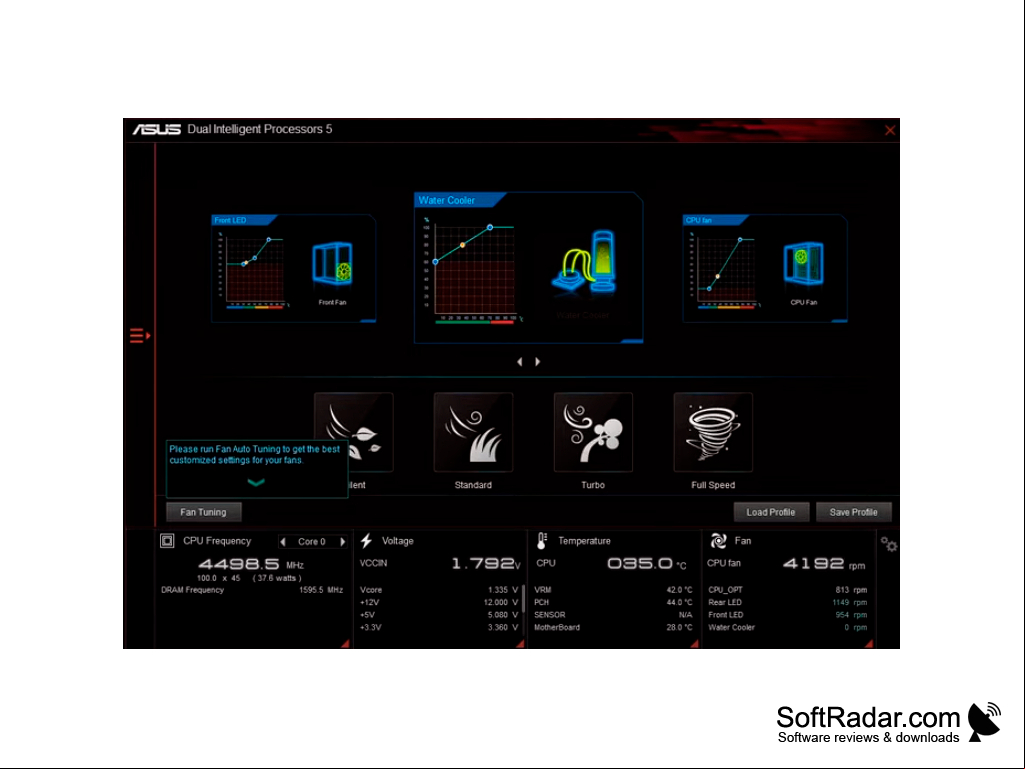This screenshot has height=769, width=1025.
Task: Click the Voltage lightning bolt icon
Action: (367, 541)
